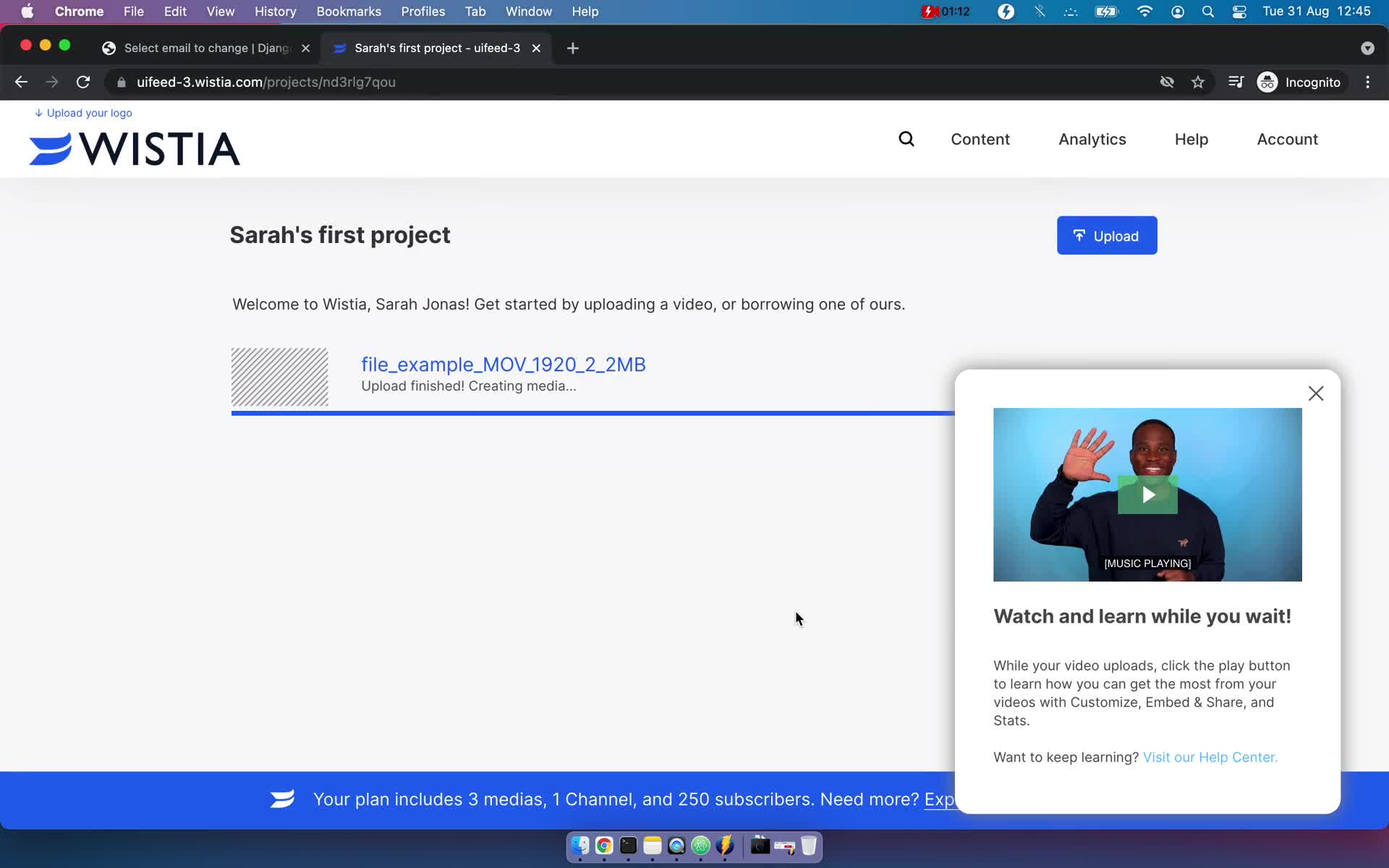Click the Wistia flag icon in plan banner
Image resolution: width=1389 pixels, height=868 pixels.
point(282,799)
